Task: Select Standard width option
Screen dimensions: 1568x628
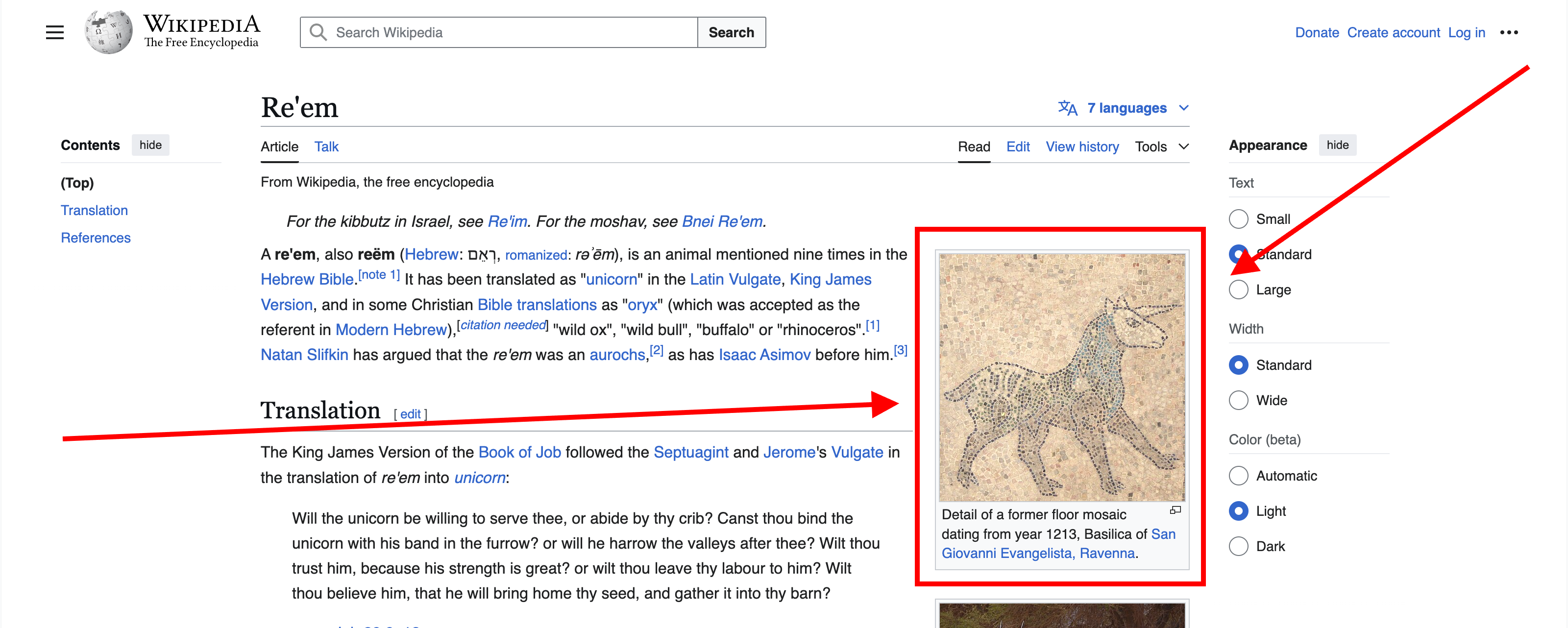Action: pyautogui.click(x=1238, y=365)
